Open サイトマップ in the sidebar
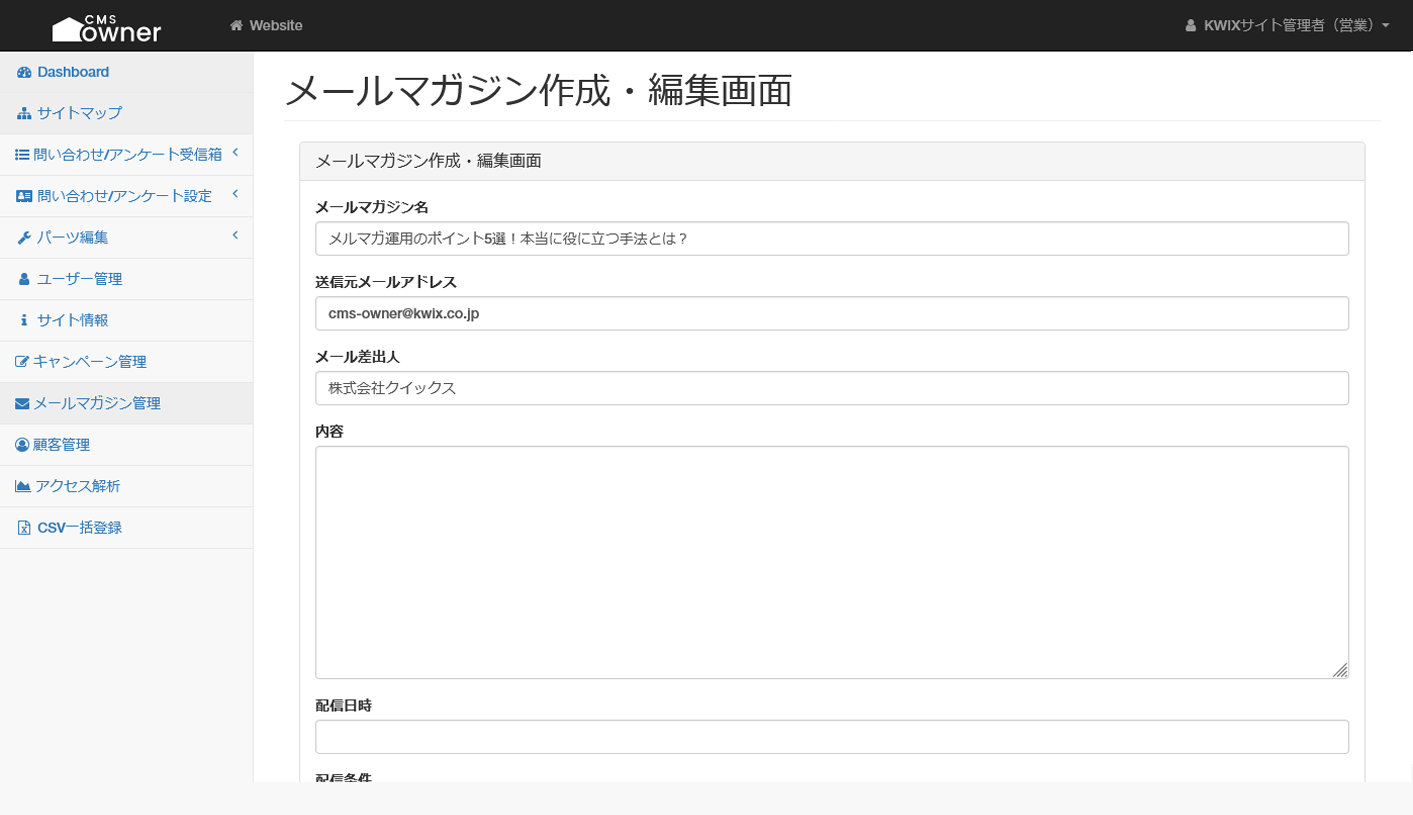 [126, 113]
